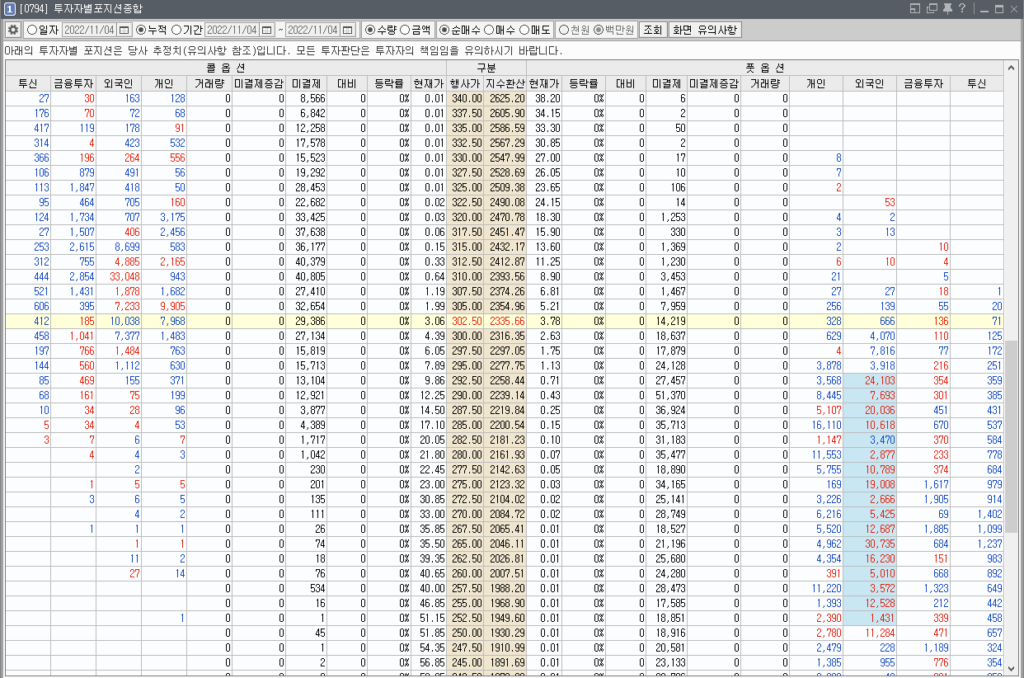Click the window layout icon in title bar
Screen dimensions: 1024x678
tap(917, 9)
